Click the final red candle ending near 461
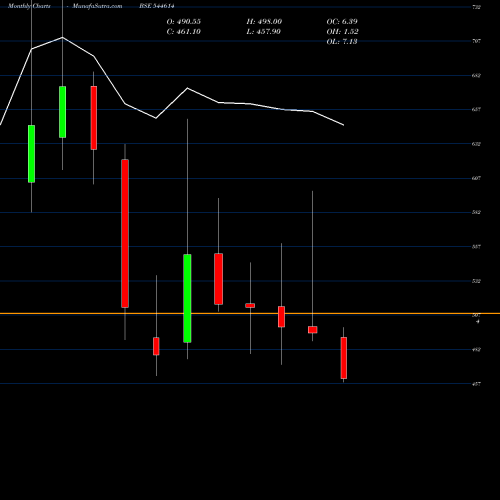This screenshot has height=500, width=500. tap(344, 358)
